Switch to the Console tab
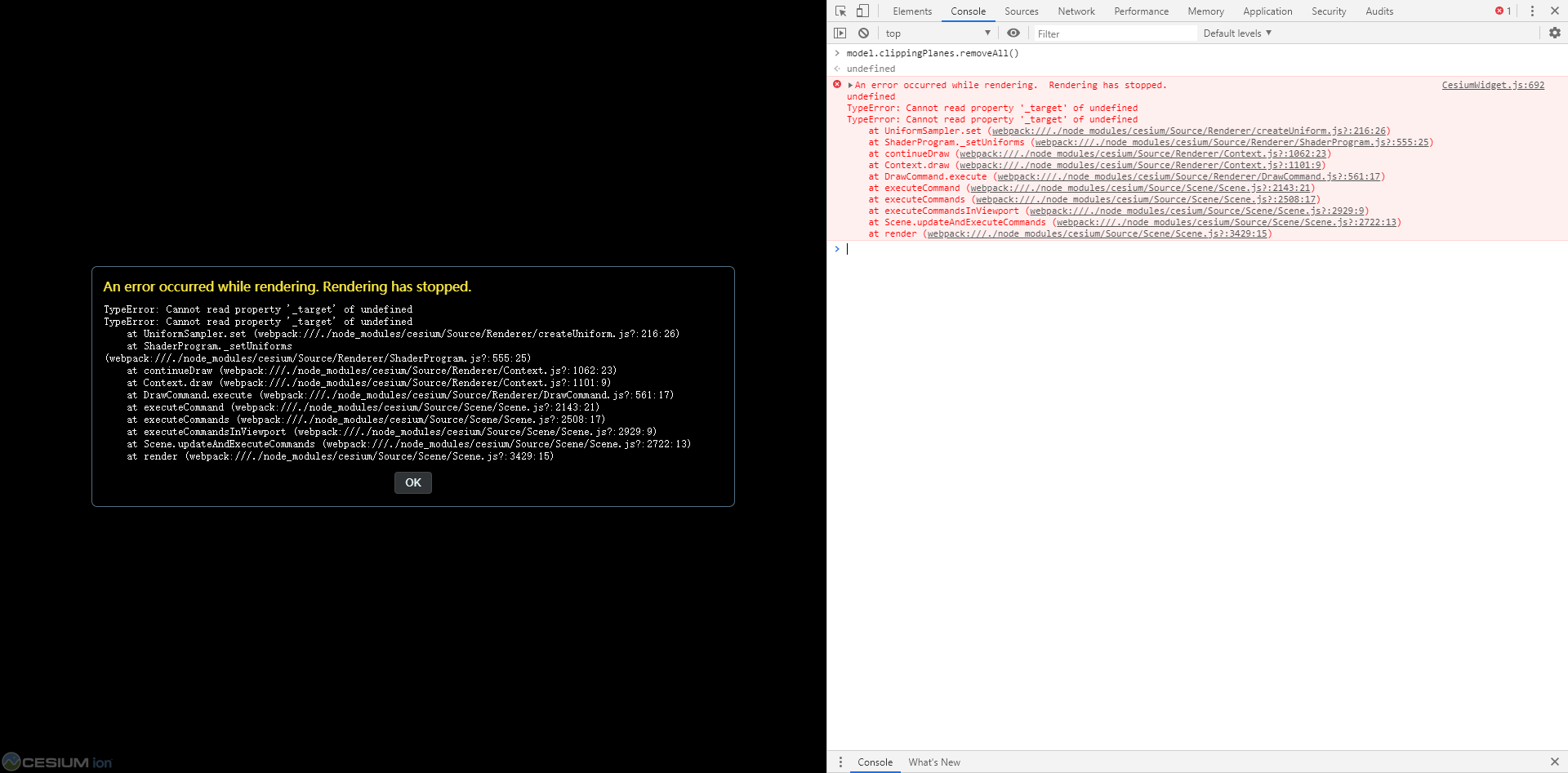1568x773 pixels. (968, 11)
